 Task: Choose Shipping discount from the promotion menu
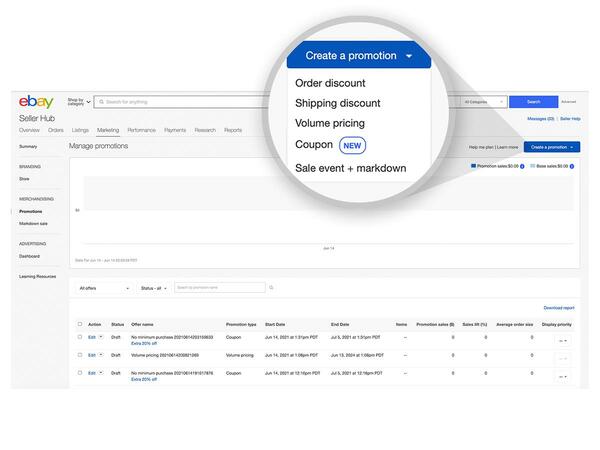tap(338, 103)
